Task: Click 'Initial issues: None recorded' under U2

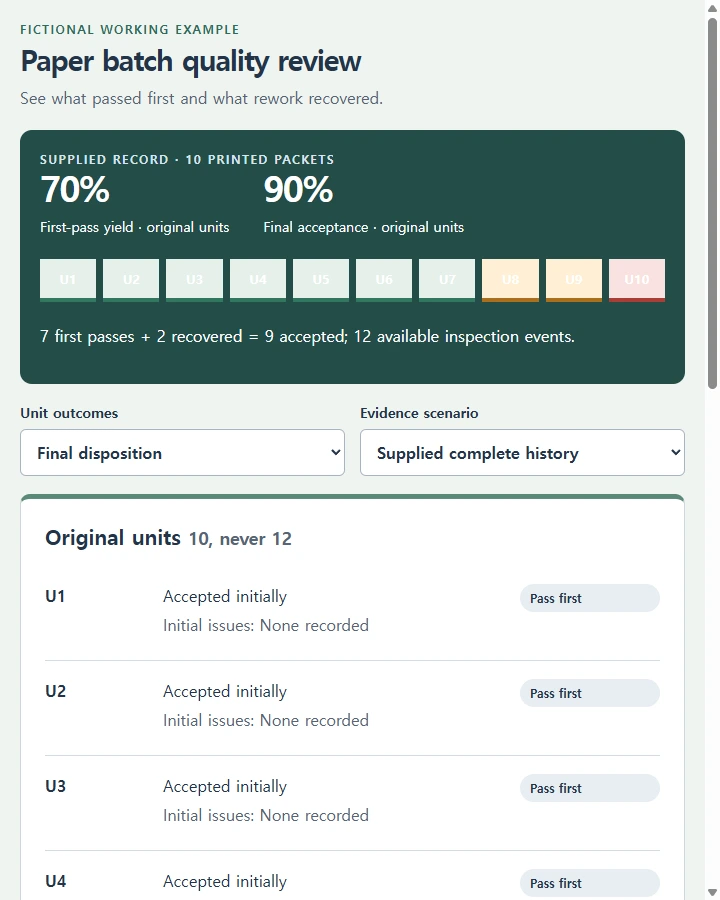Action: coord(266,720)
